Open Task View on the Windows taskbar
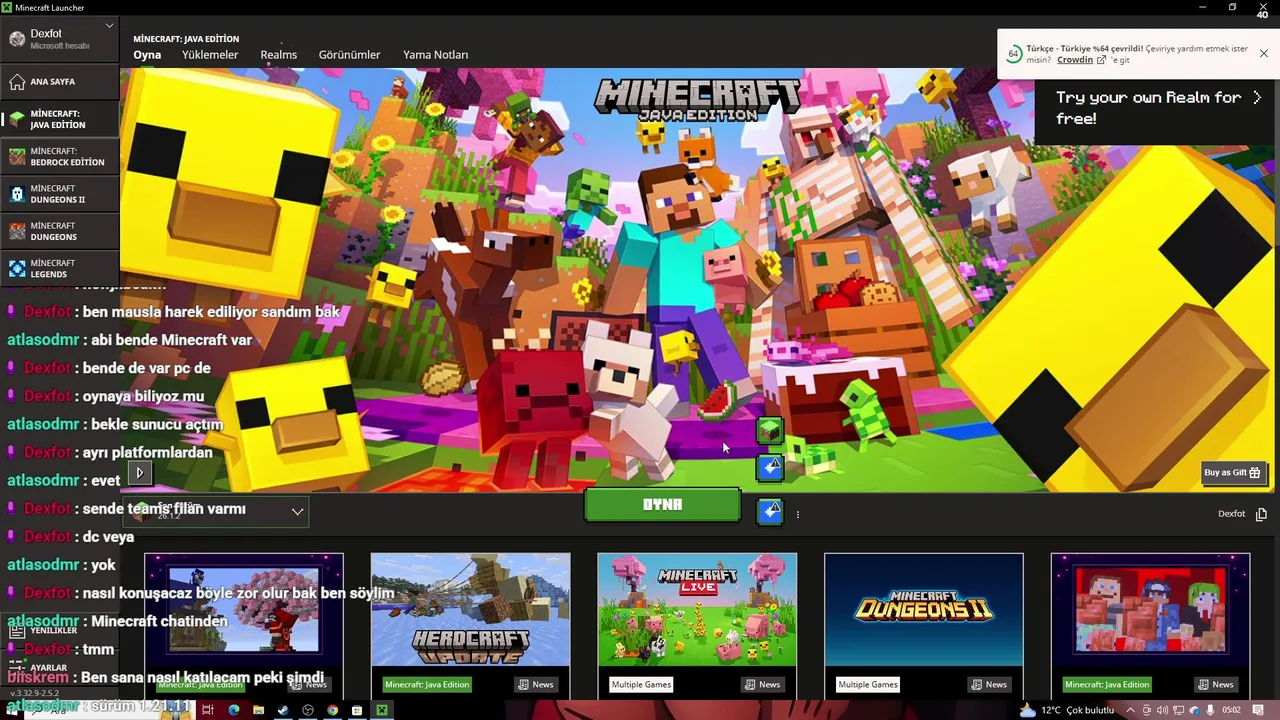 point(208,710)
